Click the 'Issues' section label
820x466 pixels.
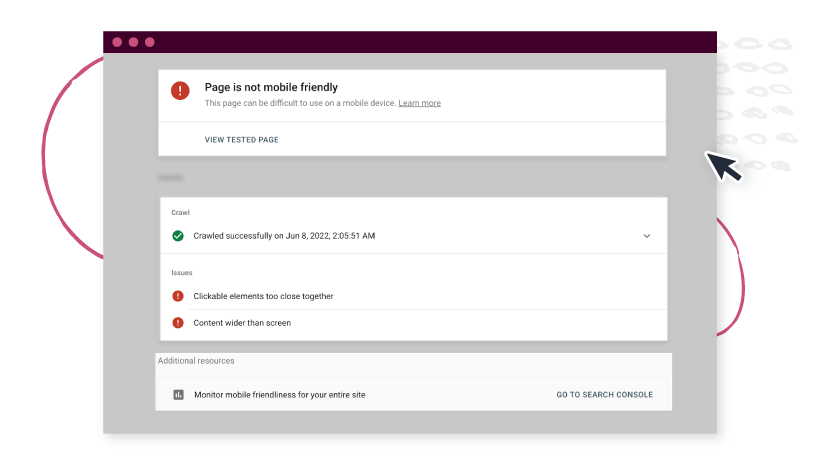(x=182, y=272)
